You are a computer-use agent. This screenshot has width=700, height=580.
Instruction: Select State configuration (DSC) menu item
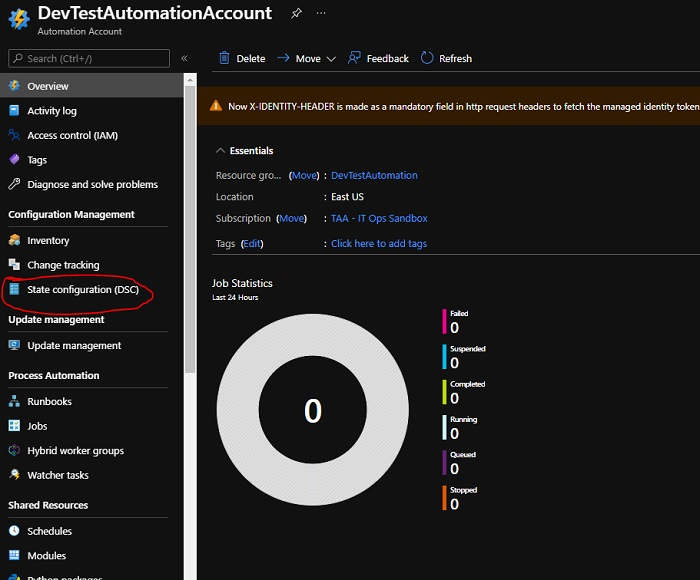[83, 290]
